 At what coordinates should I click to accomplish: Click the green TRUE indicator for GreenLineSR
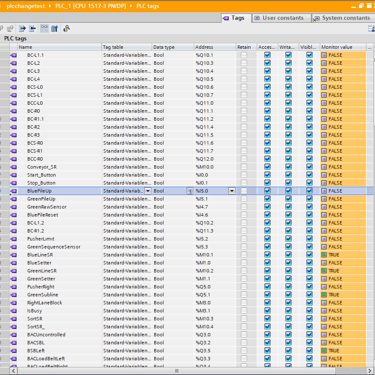point(324,271)
